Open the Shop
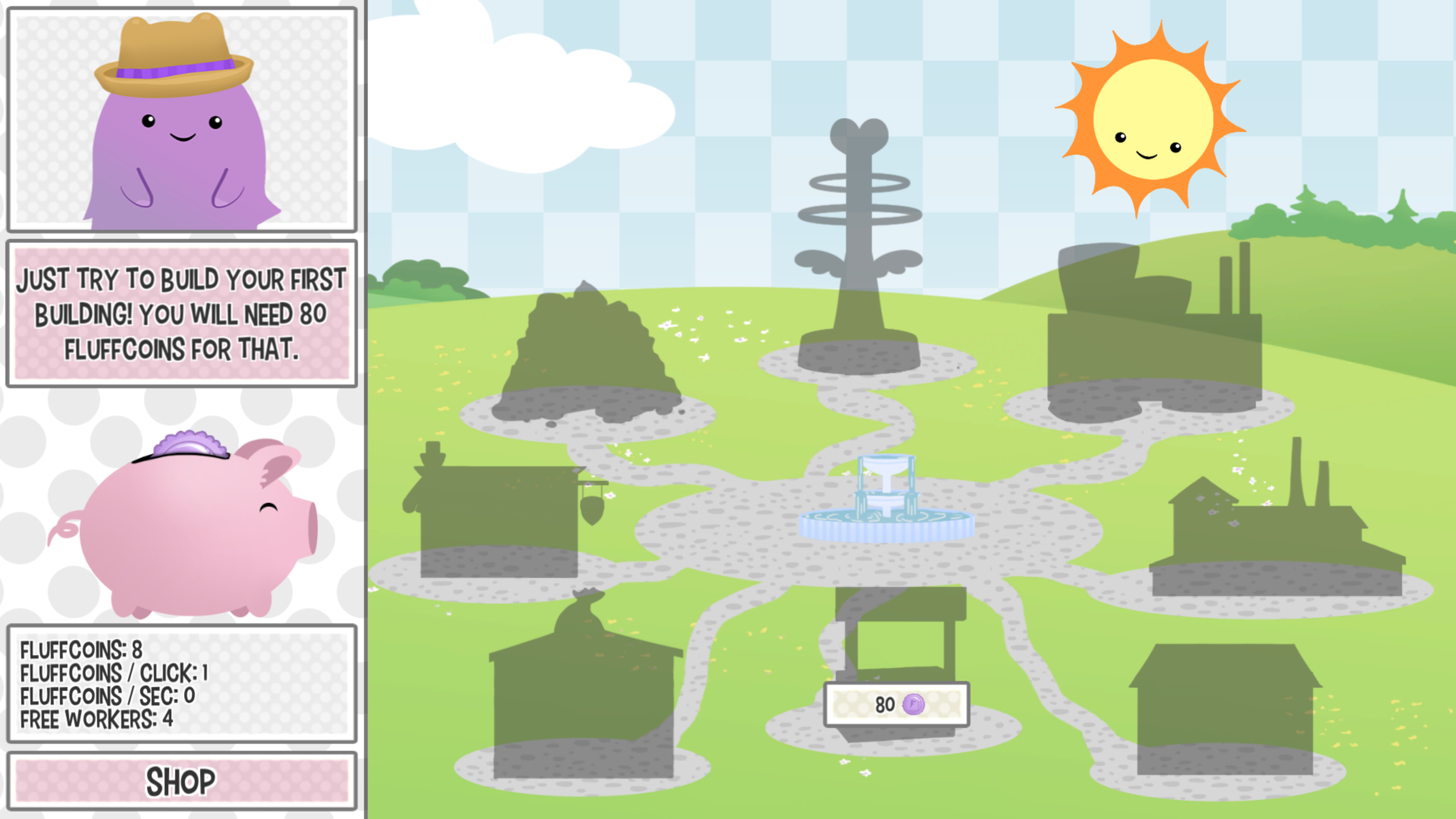The image size is (1456, 819). click(181, 781)
